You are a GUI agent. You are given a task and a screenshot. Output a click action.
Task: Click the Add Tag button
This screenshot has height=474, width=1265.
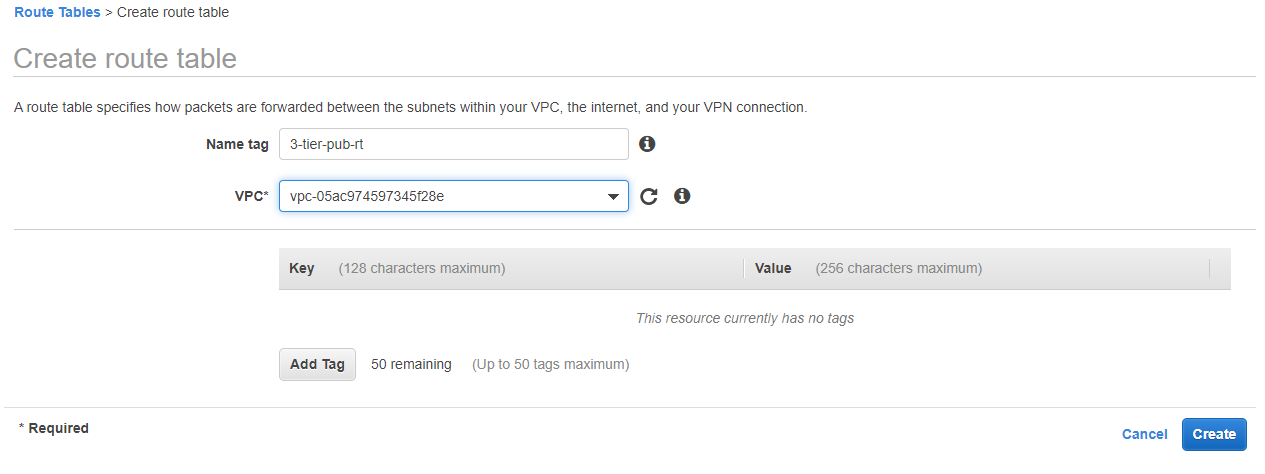pos(317,364)
